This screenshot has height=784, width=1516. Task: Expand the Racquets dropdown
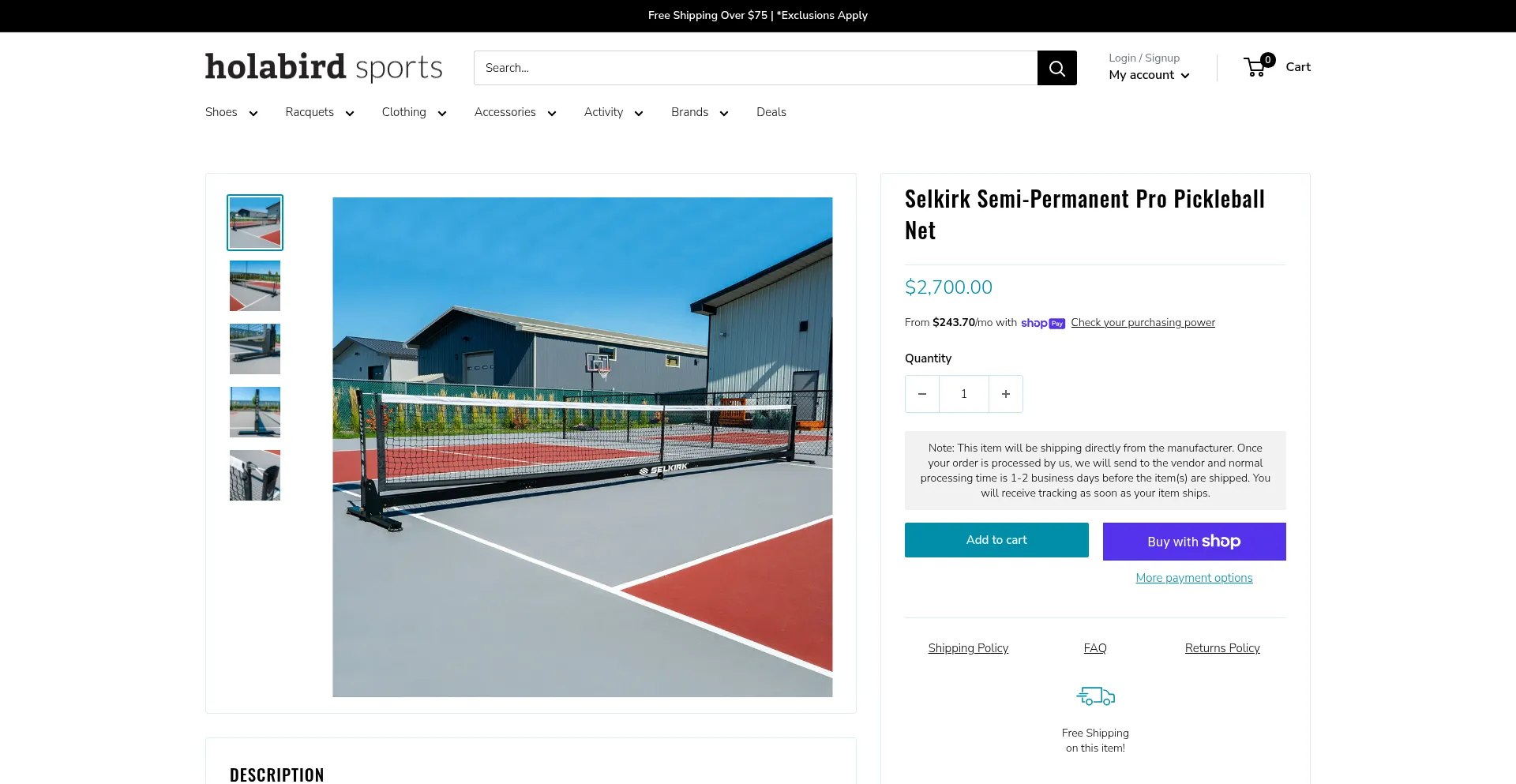pos(320,112)
